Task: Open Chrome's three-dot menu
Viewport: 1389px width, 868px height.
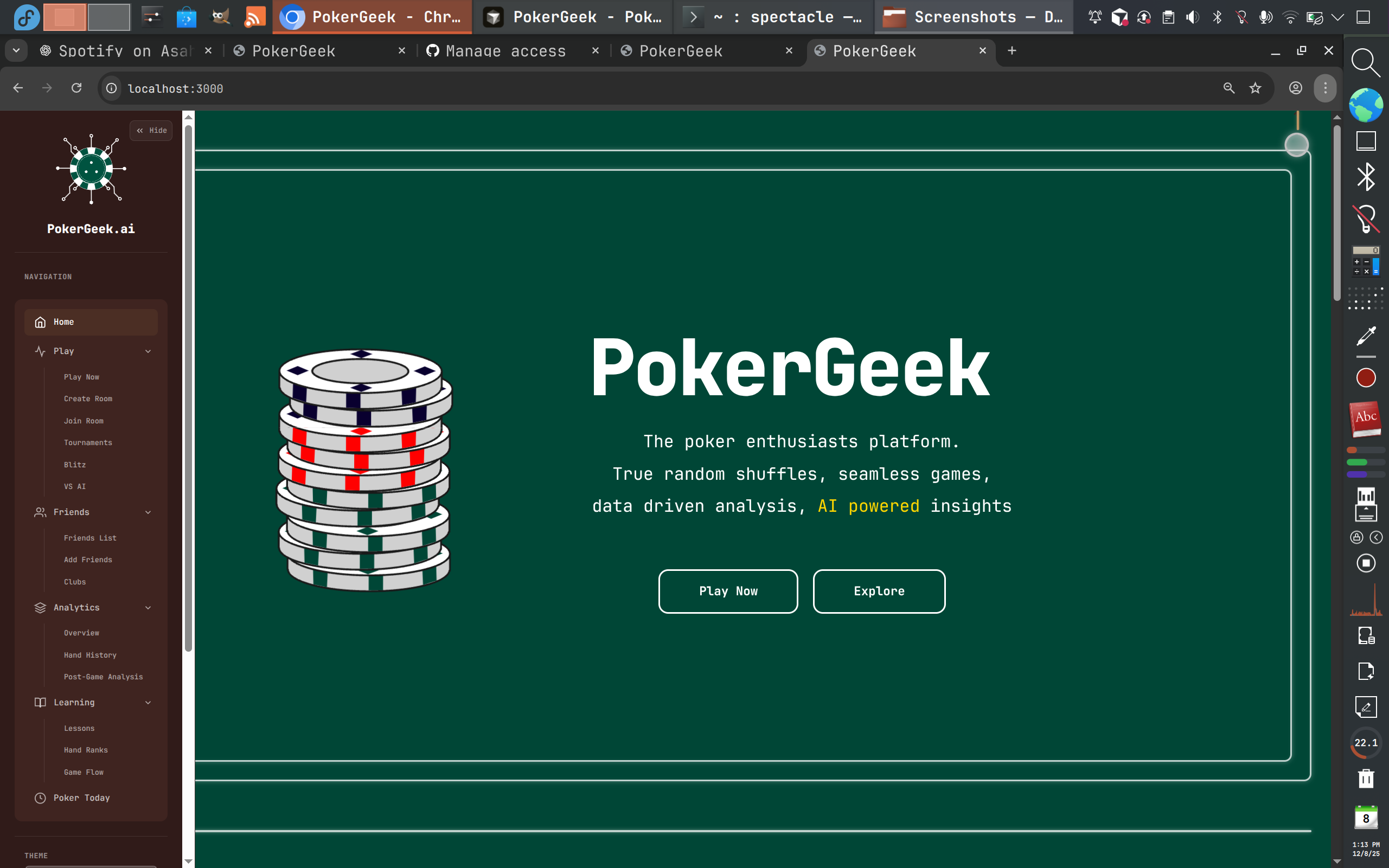Action: coord(1324,88)
